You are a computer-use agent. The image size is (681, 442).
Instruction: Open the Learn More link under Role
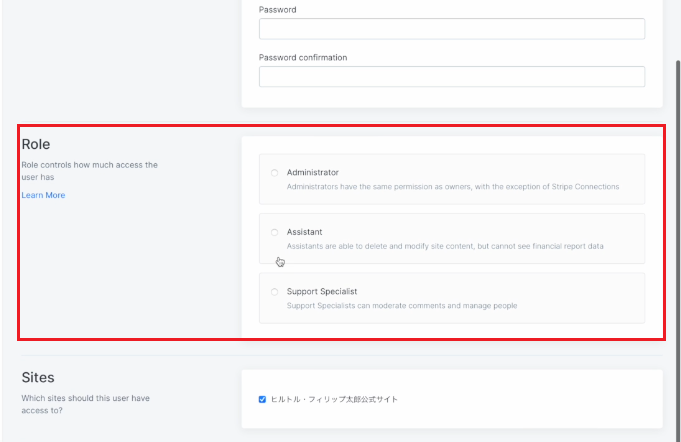[43, 195]
